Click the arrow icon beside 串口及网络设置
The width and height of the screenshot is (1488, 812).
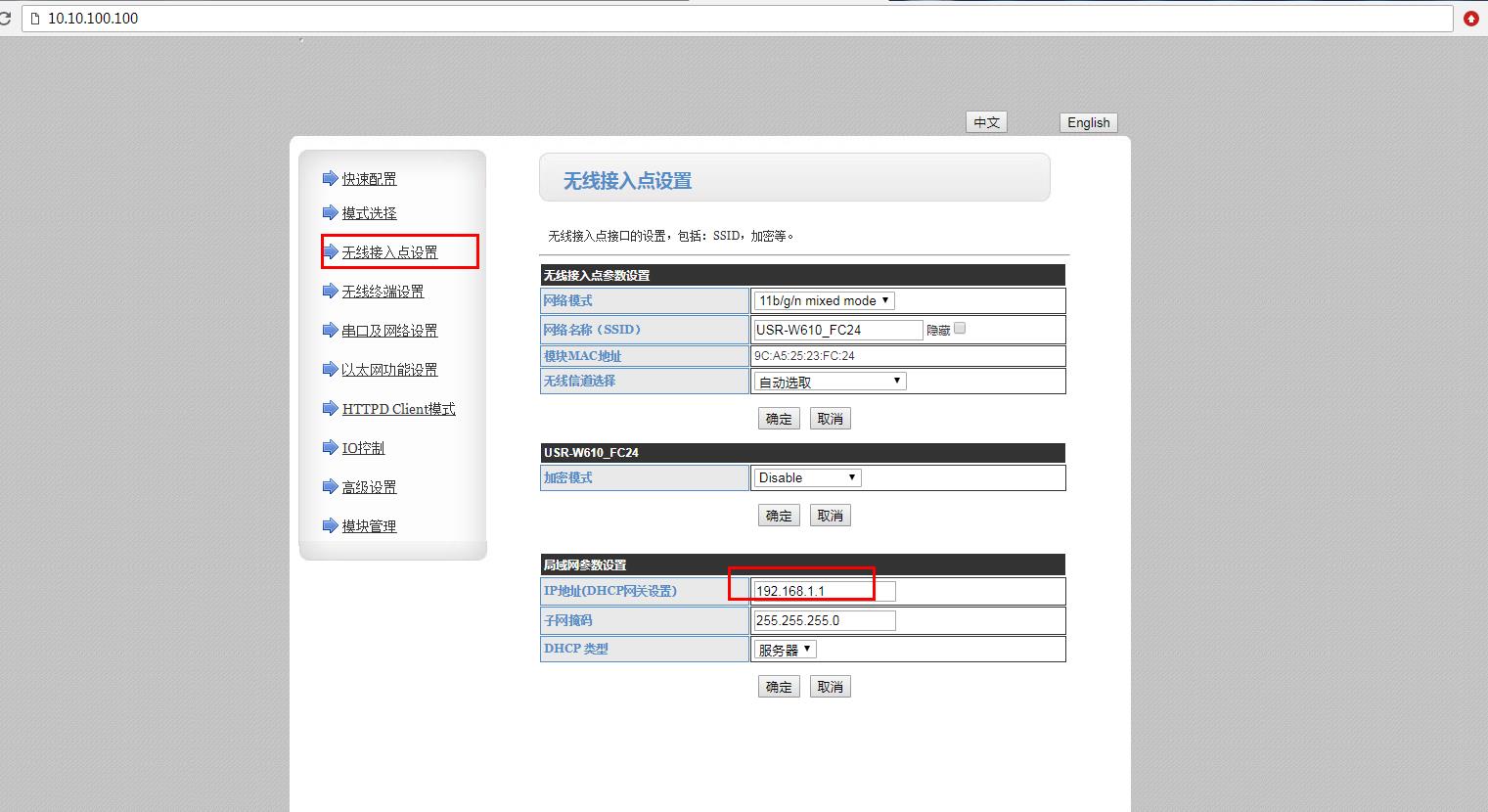click(x=330, y=330)
